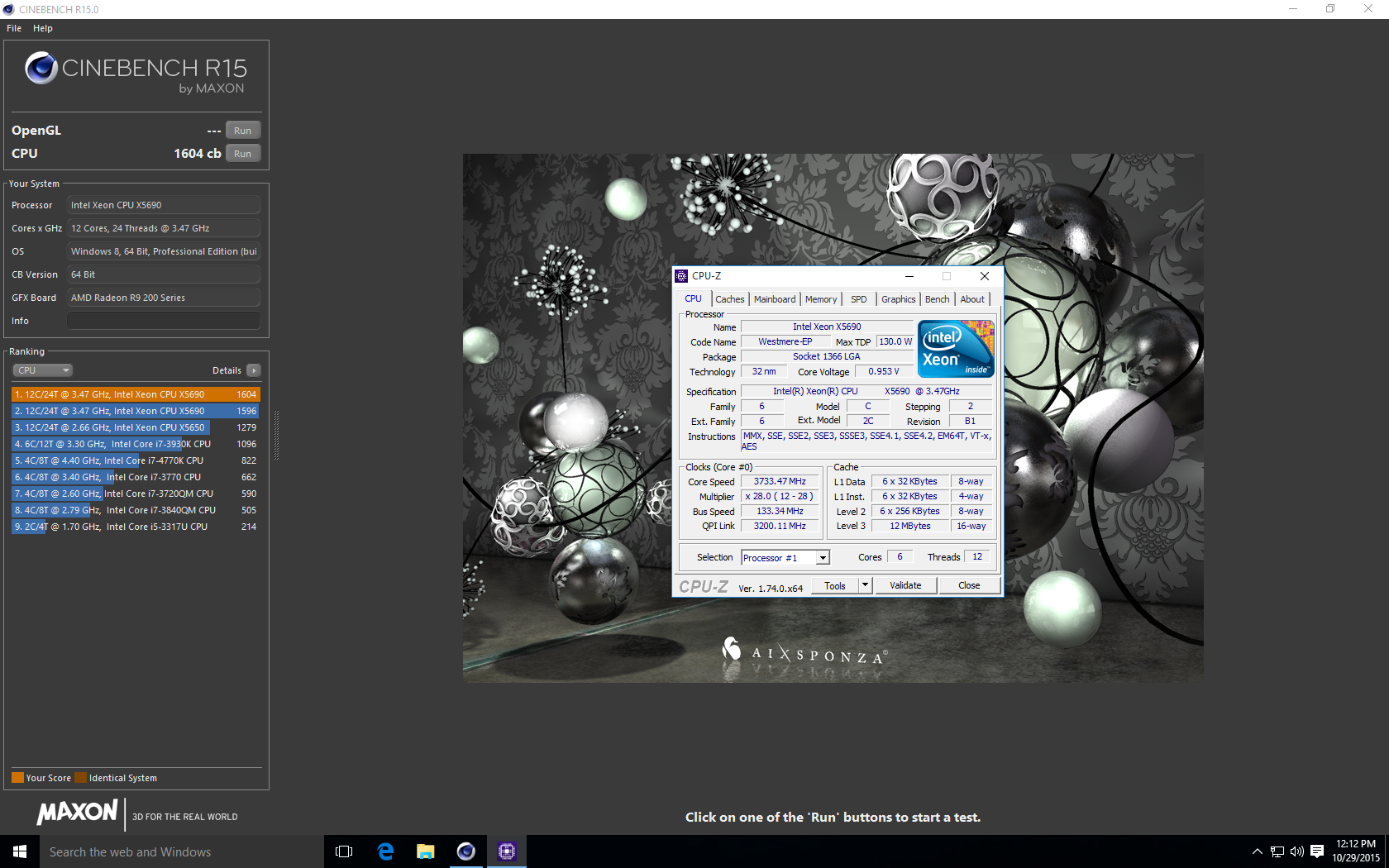Click the Intel Xeon inside logo
The width and height of the screenshot is (1389, 868).
click(x=957, y=349)
